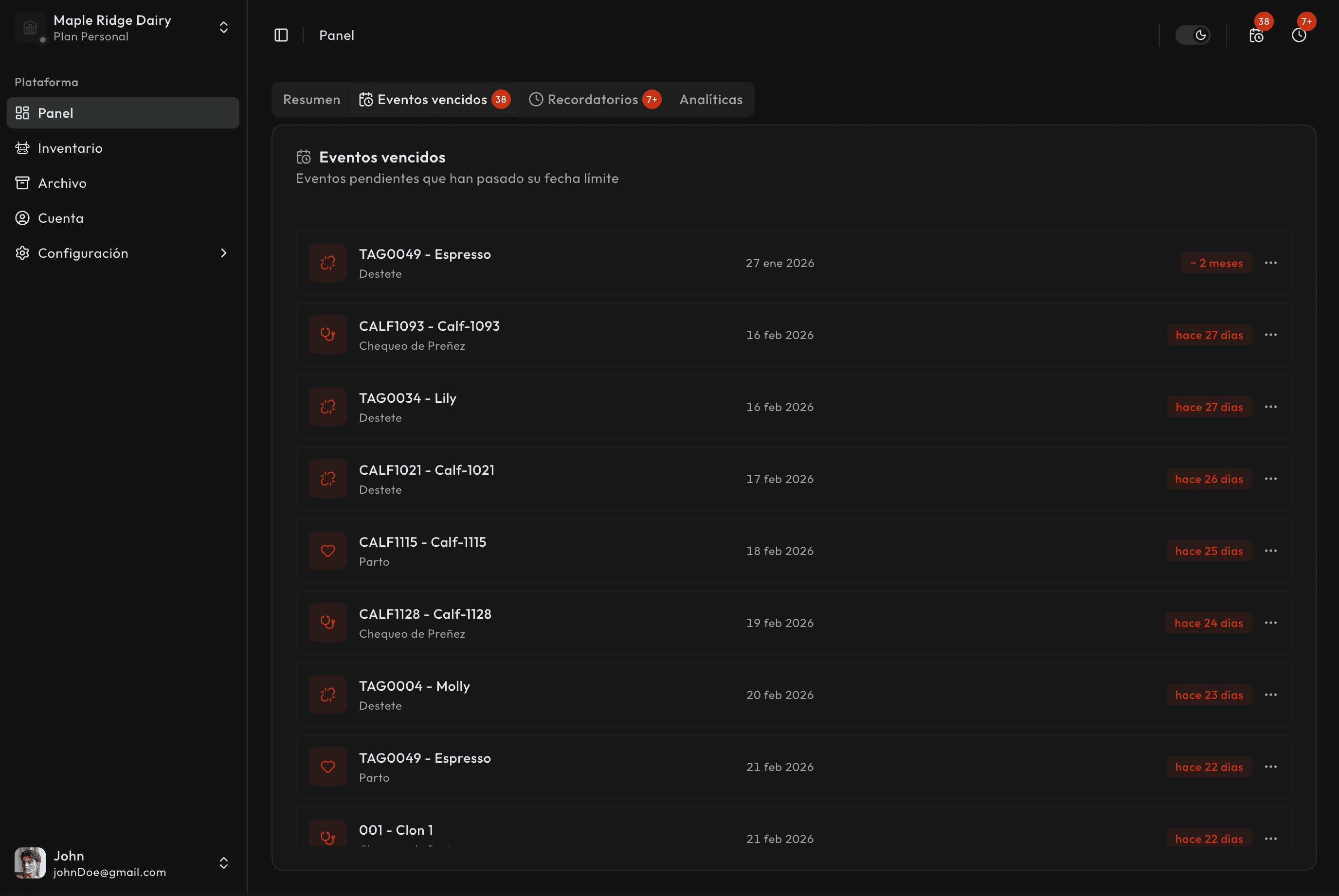Click stethoscope icon for CALF1093 row
The height and width of the screenshot is (896, 1339).
[x=327, y=335]
